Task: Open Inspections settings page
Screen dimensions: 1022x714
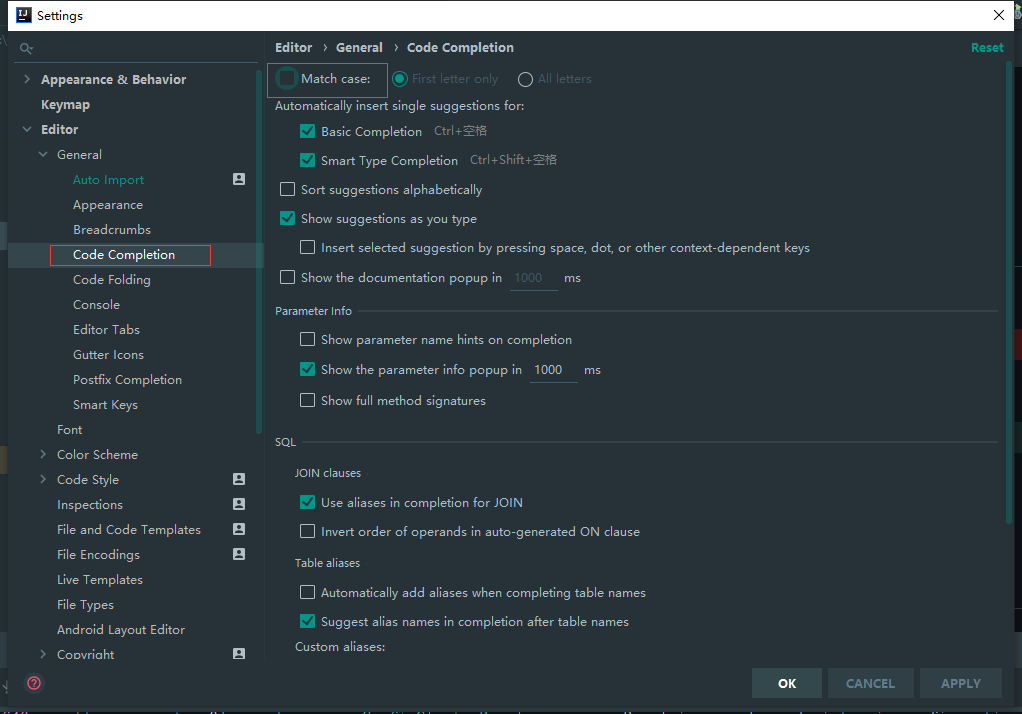Action: tap(89, 504)
